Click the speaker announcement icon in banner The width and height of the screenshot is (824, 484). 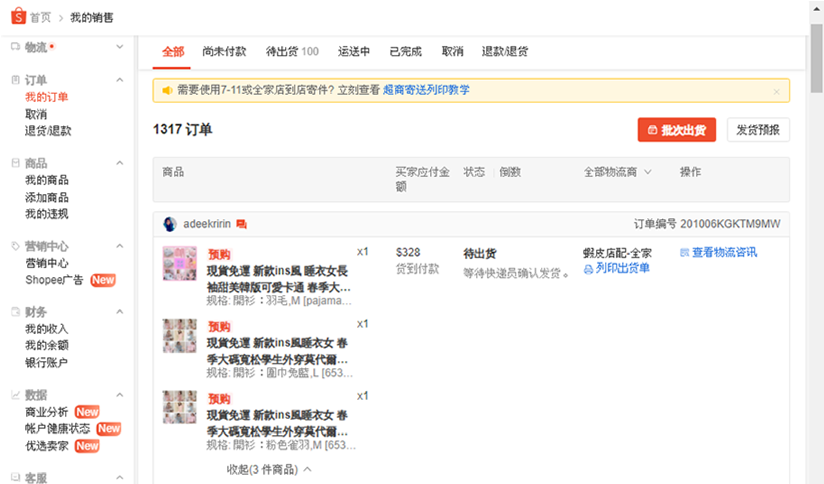point(167,90)
